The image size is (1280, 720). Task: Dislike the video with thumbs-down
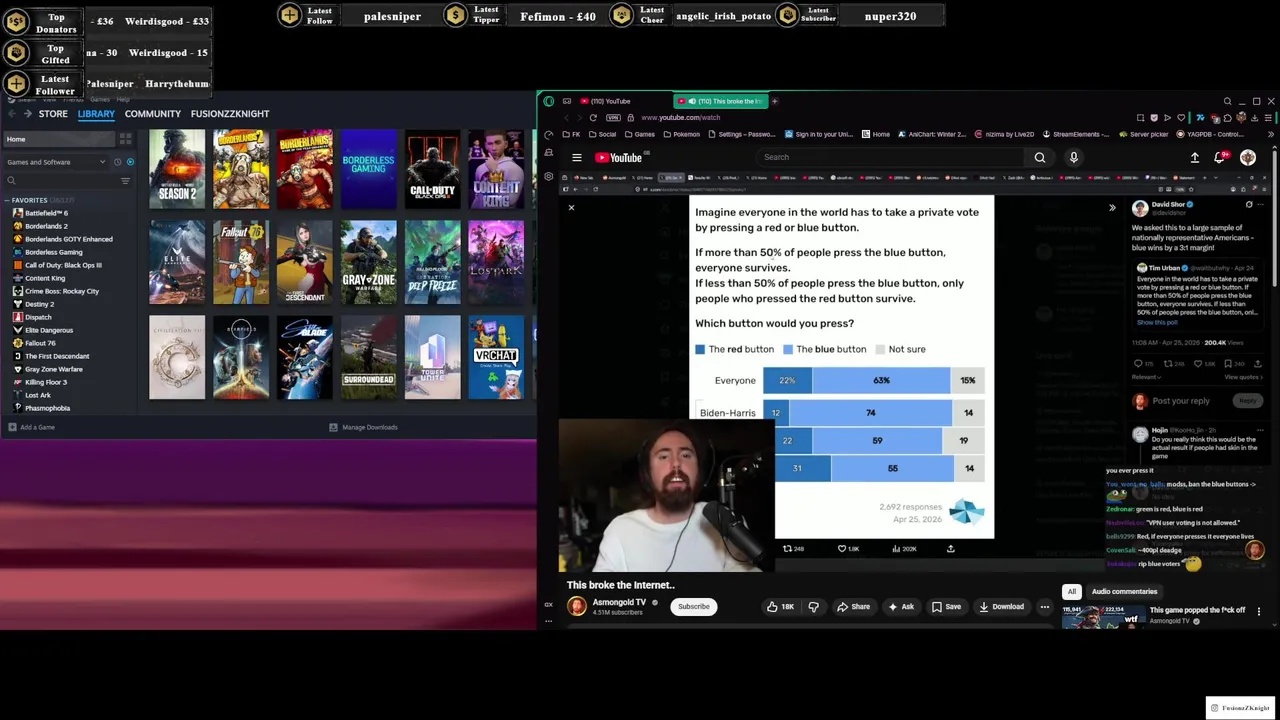click(813, 606)
